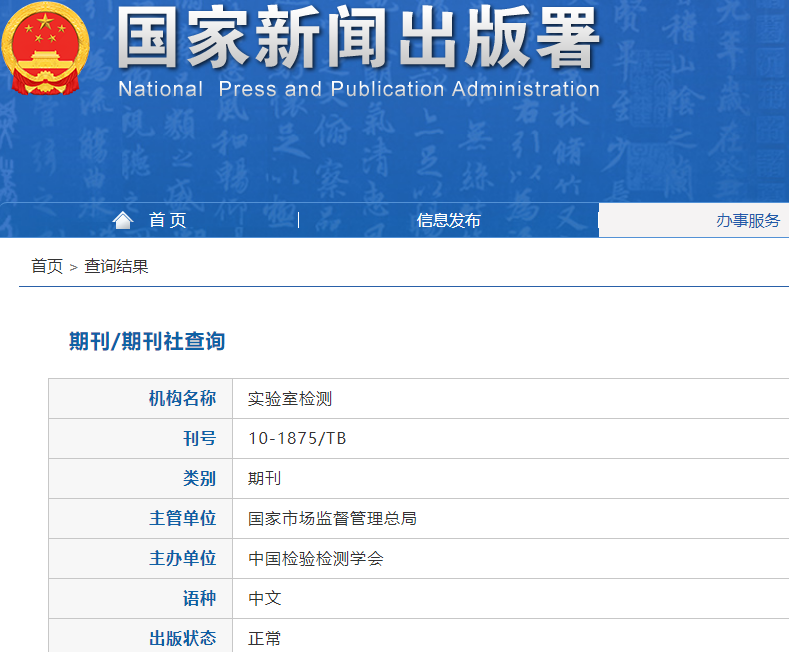This screenshot has height=652, width=789.
Task: Select the 中文 language value
Action: (x=264, y=598)
